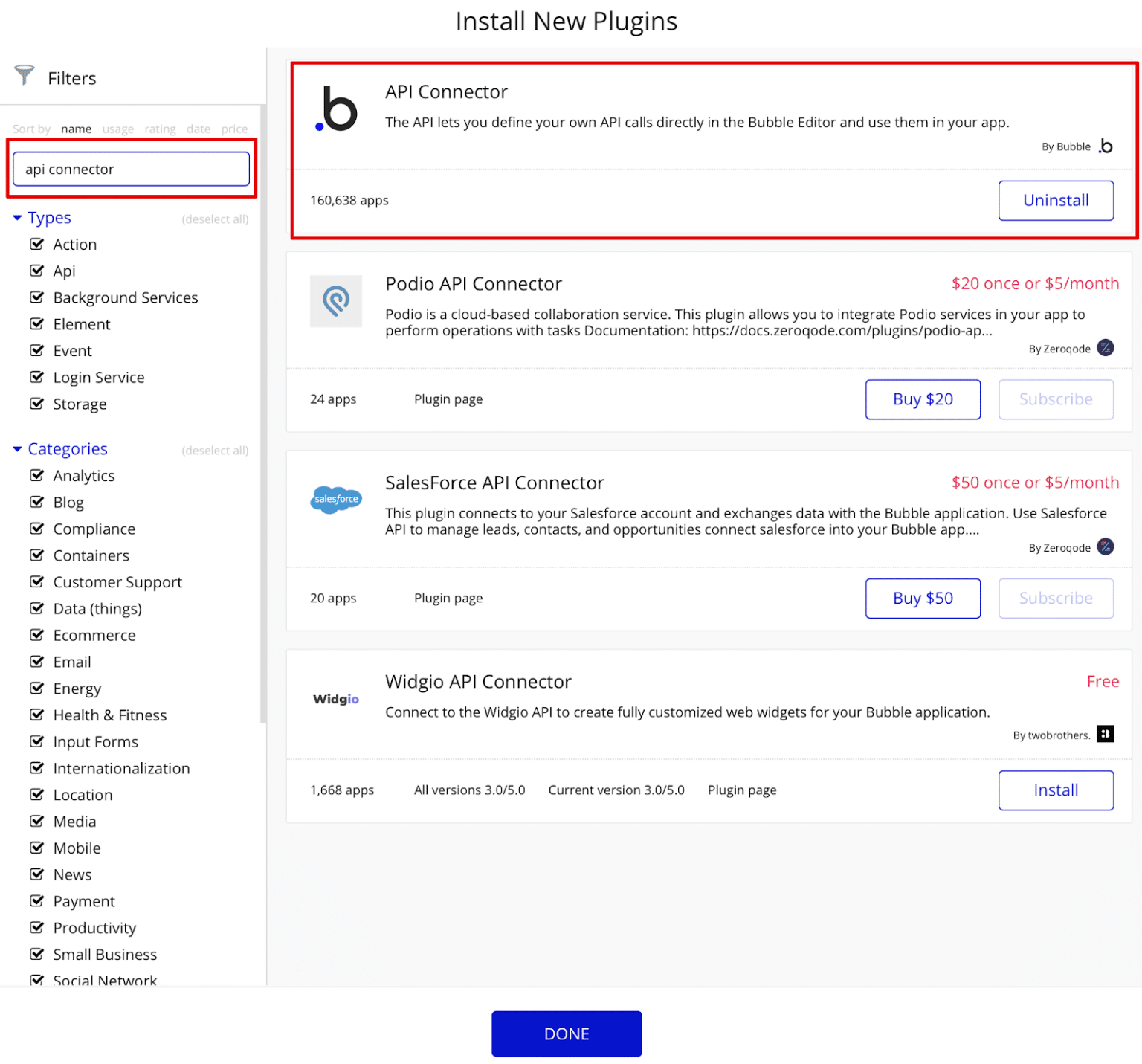
Task: Click Zeroqode avatar on Podio plugin
Action: 1105,348
